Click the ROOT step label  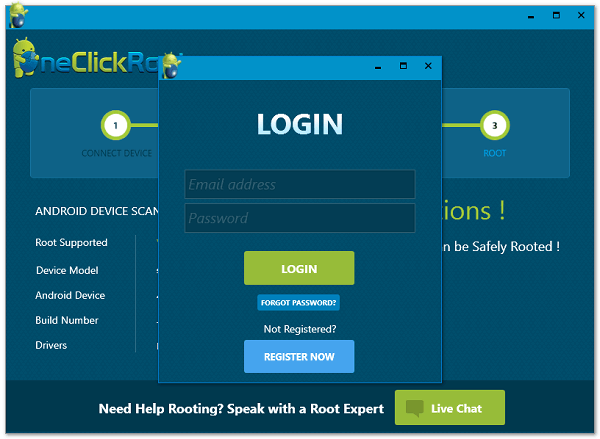coord(494,153)
